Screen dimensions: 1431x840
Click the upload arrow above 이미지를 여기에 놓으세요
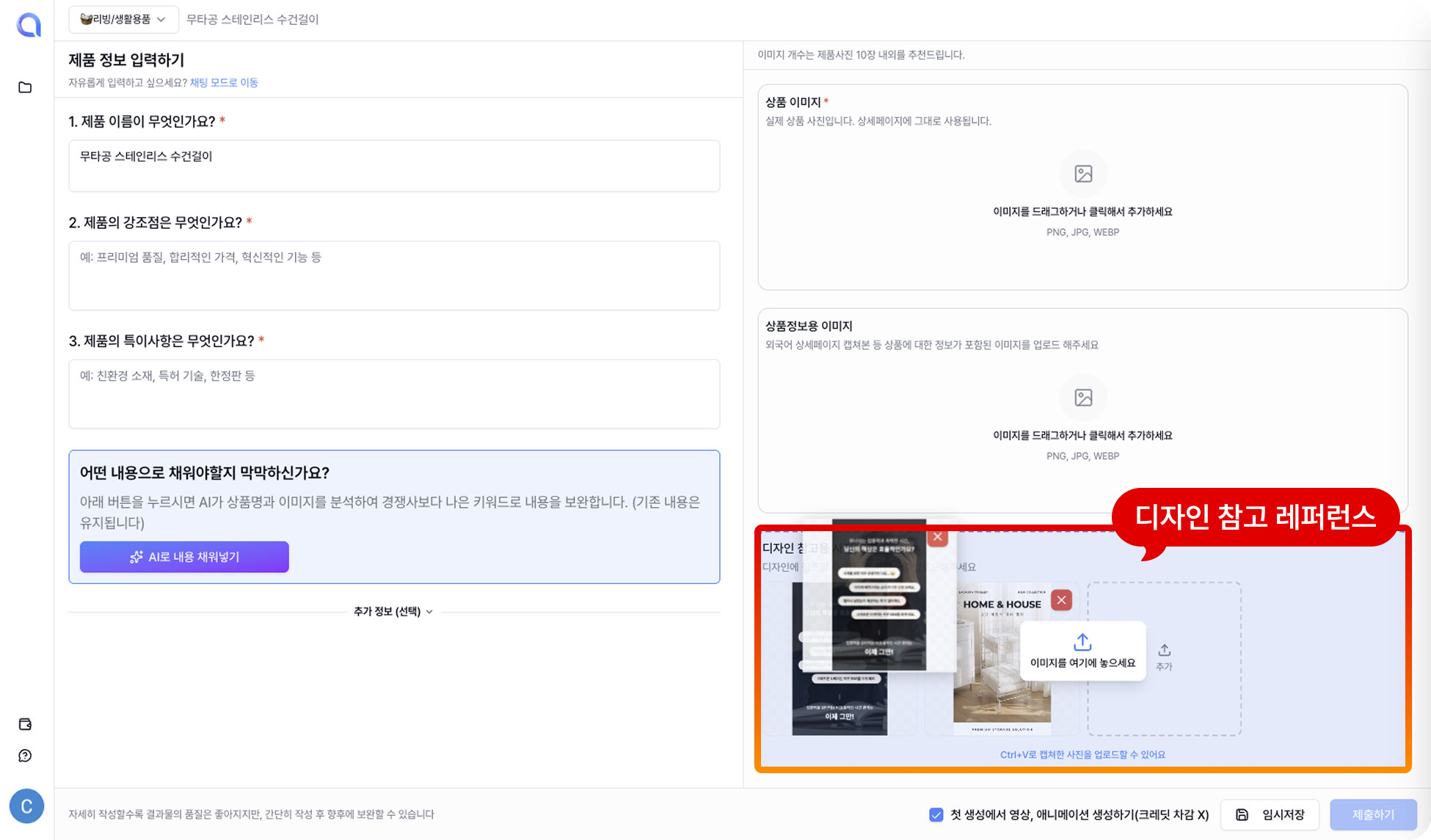(x=1082, y=642)
